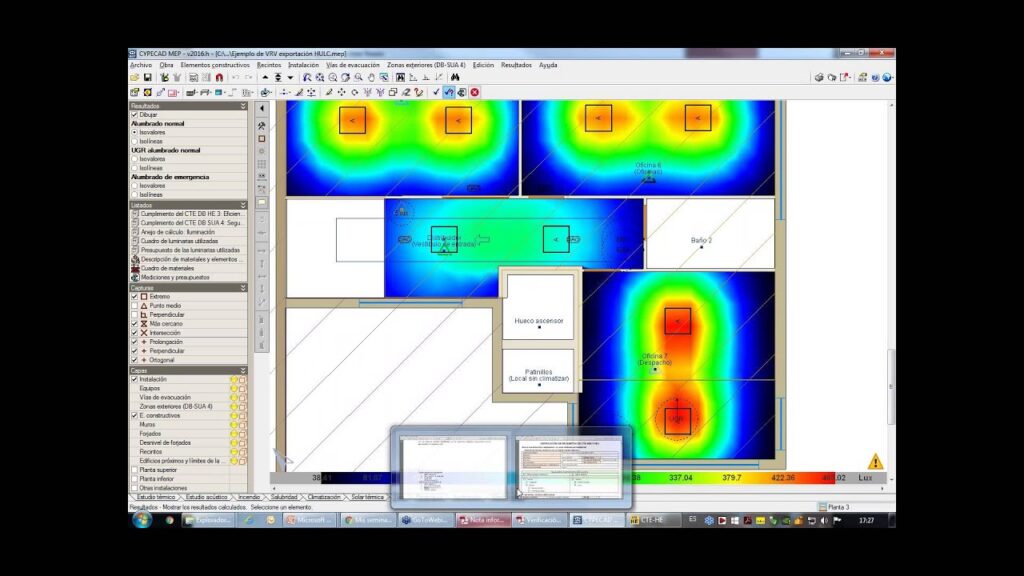This screenshot has width=1024, height=576.
Task: Collapse the Capas panel section
Action: tap(242, 370)
